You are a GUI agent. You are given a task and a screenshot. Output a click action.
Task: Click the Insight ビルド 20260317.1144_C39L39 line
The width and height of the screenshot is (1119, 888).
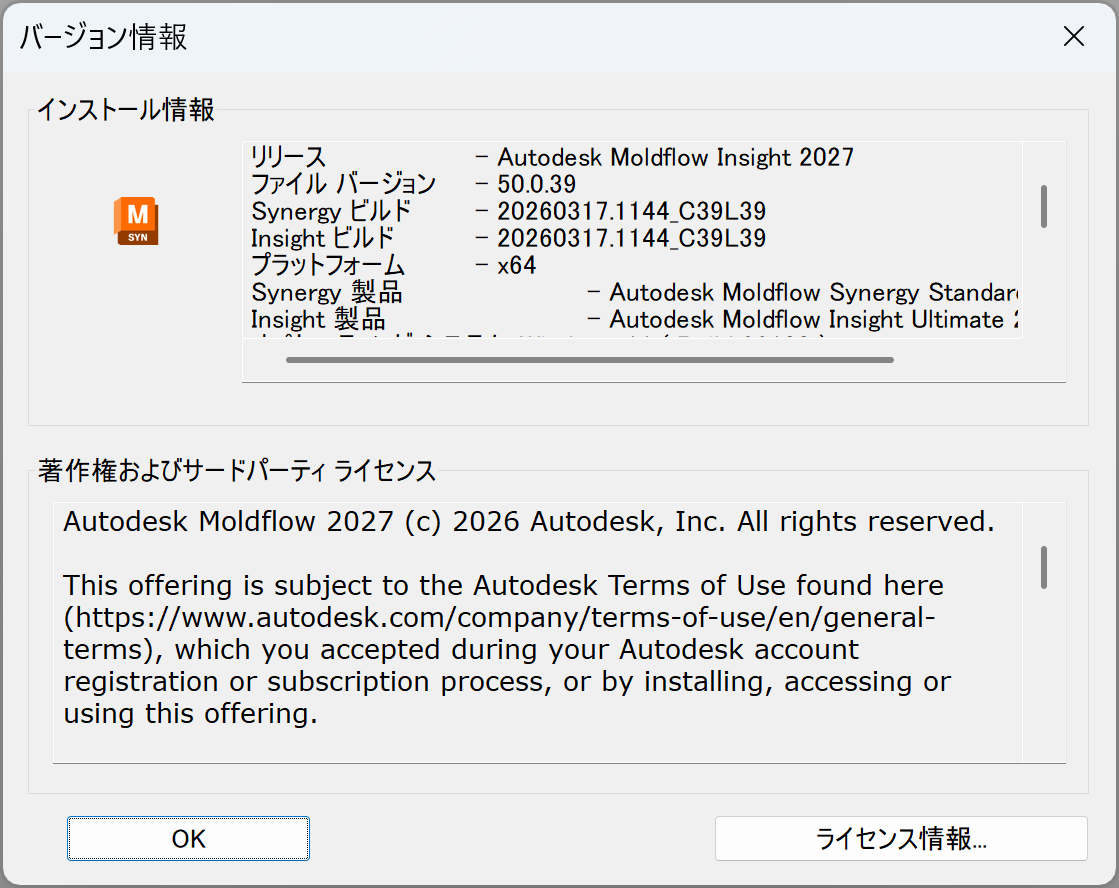508,238
